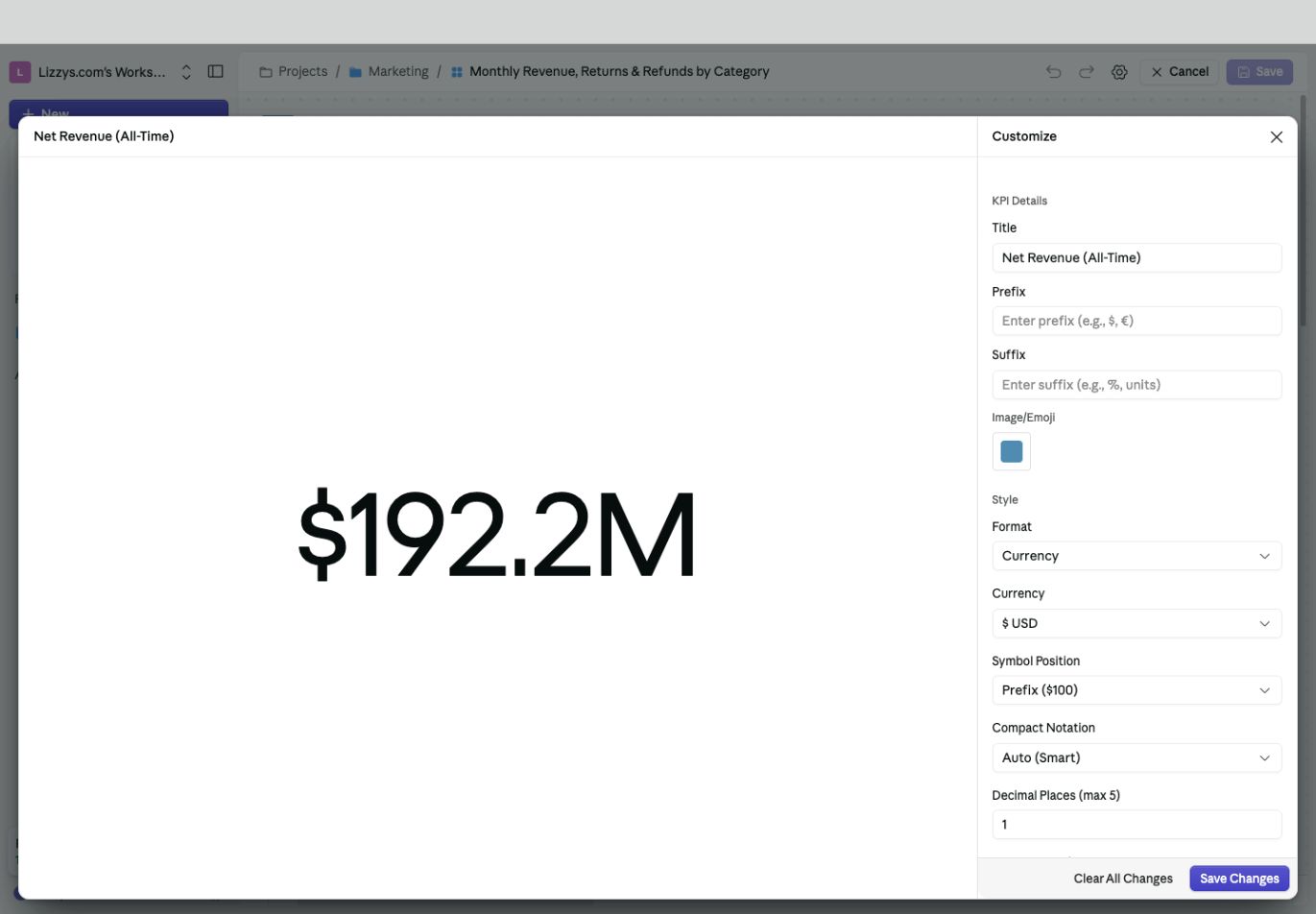Click the undo arrow icon
1316x914 pixels.
1053,72
